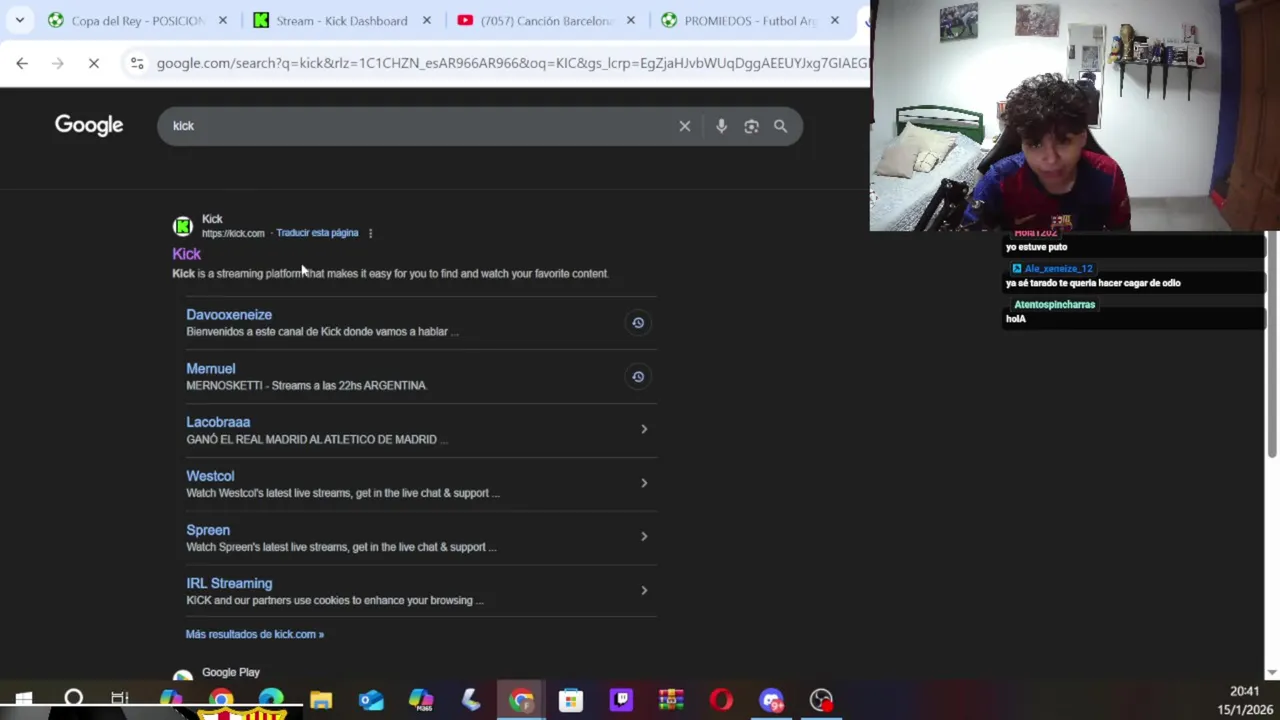
Task: Expand the Westcol sitelink arrow
Action: (644, 483)
